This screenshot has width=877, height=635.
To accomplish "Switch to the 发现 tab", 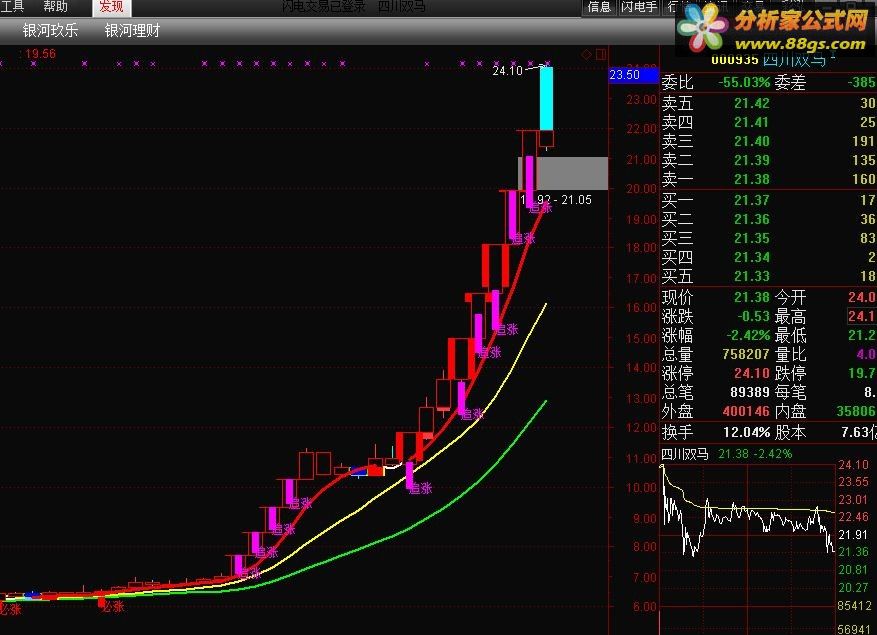I will 111,7.
